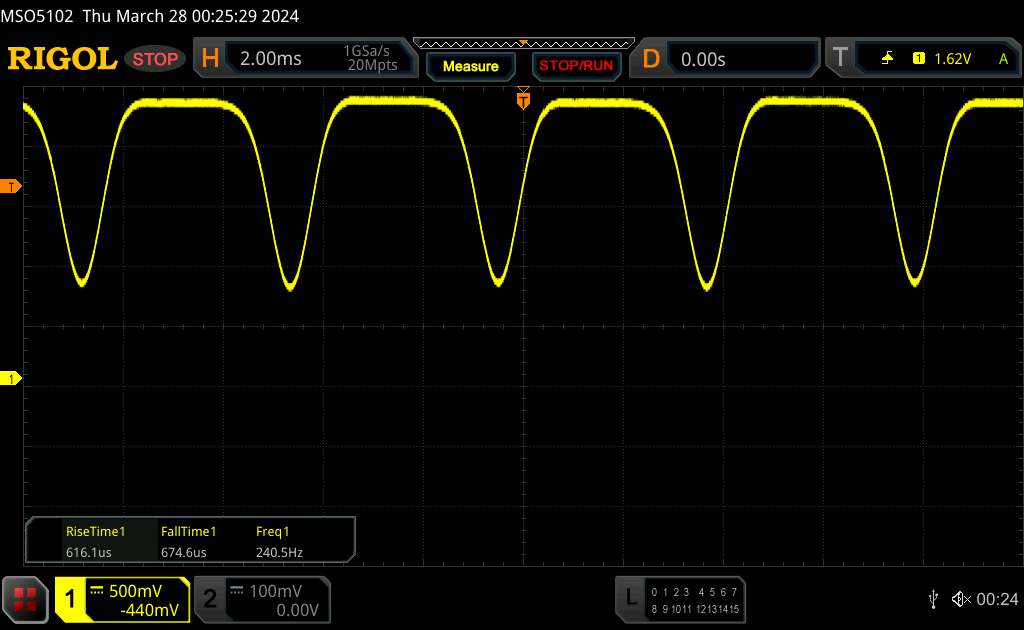Click the channel 2 100mV scale
This screenshot has height=630, width=1024.
coord(275,591)
